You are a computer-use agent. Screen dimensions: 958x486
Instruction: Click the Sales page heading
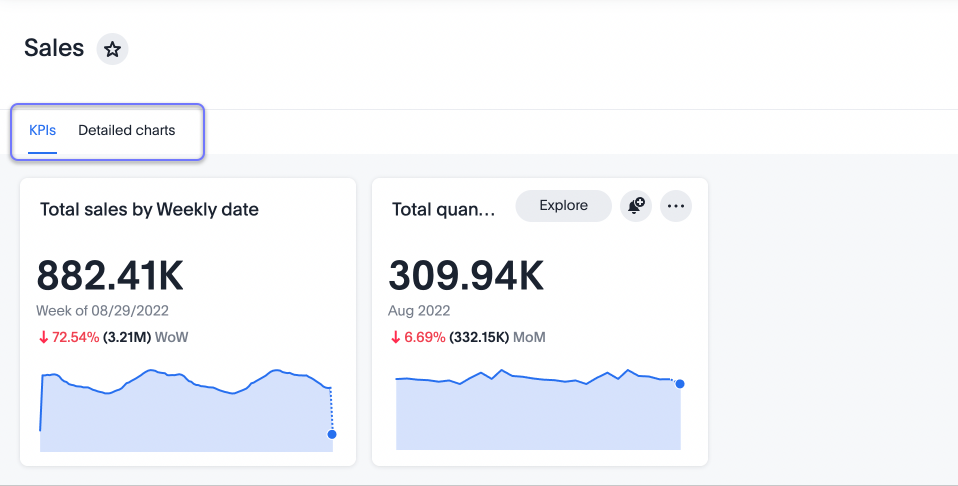point(54,48)
